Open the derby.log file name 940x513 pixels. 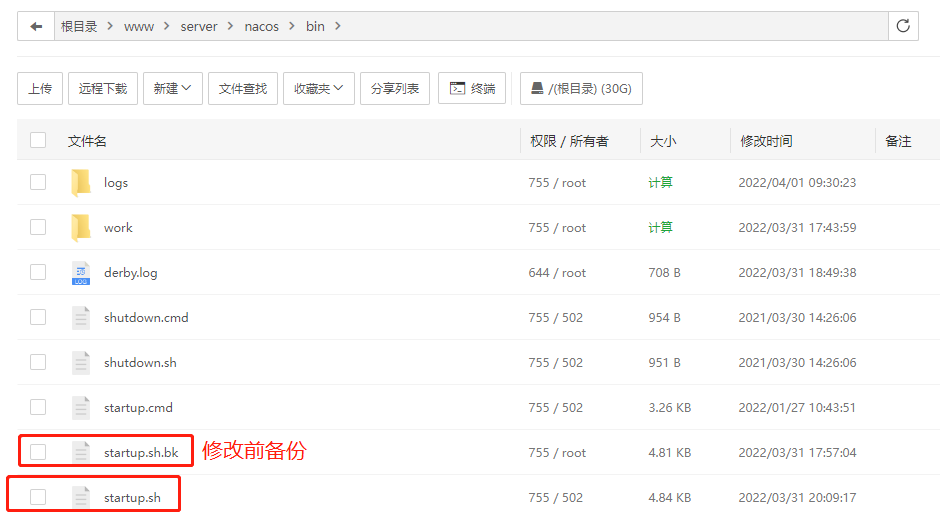[x=131, y=273]
